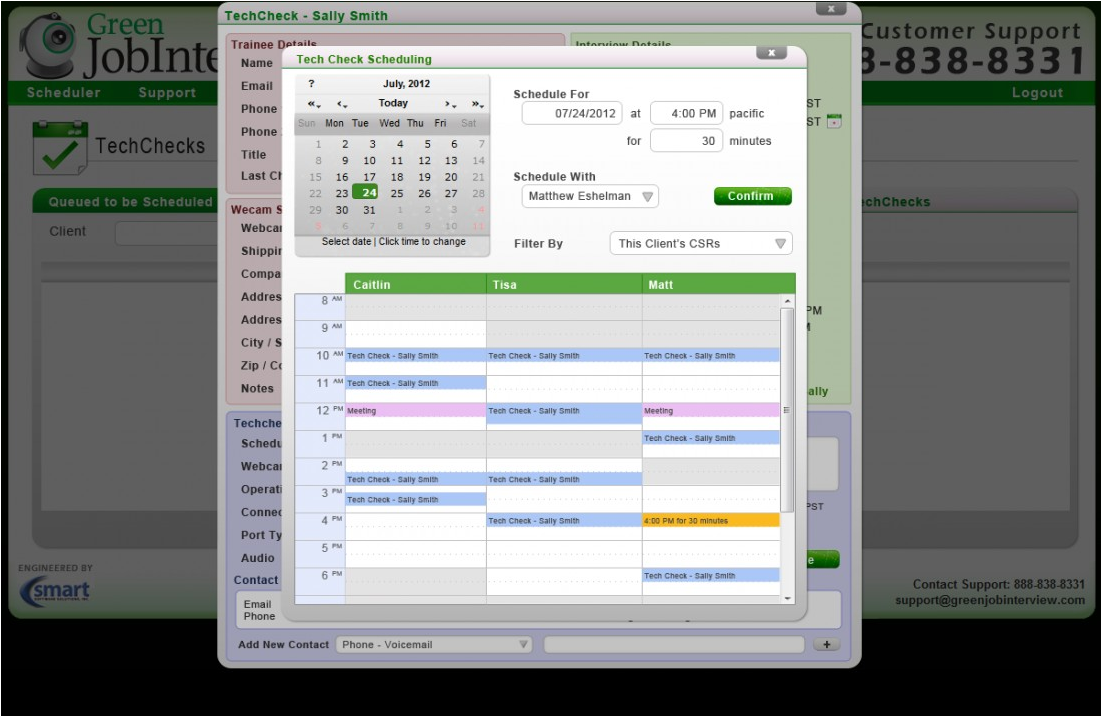Image resolution: width=1103 pixels, height=718 pixels.
Task: Select July 17 in the calendar
Action: 369,177
